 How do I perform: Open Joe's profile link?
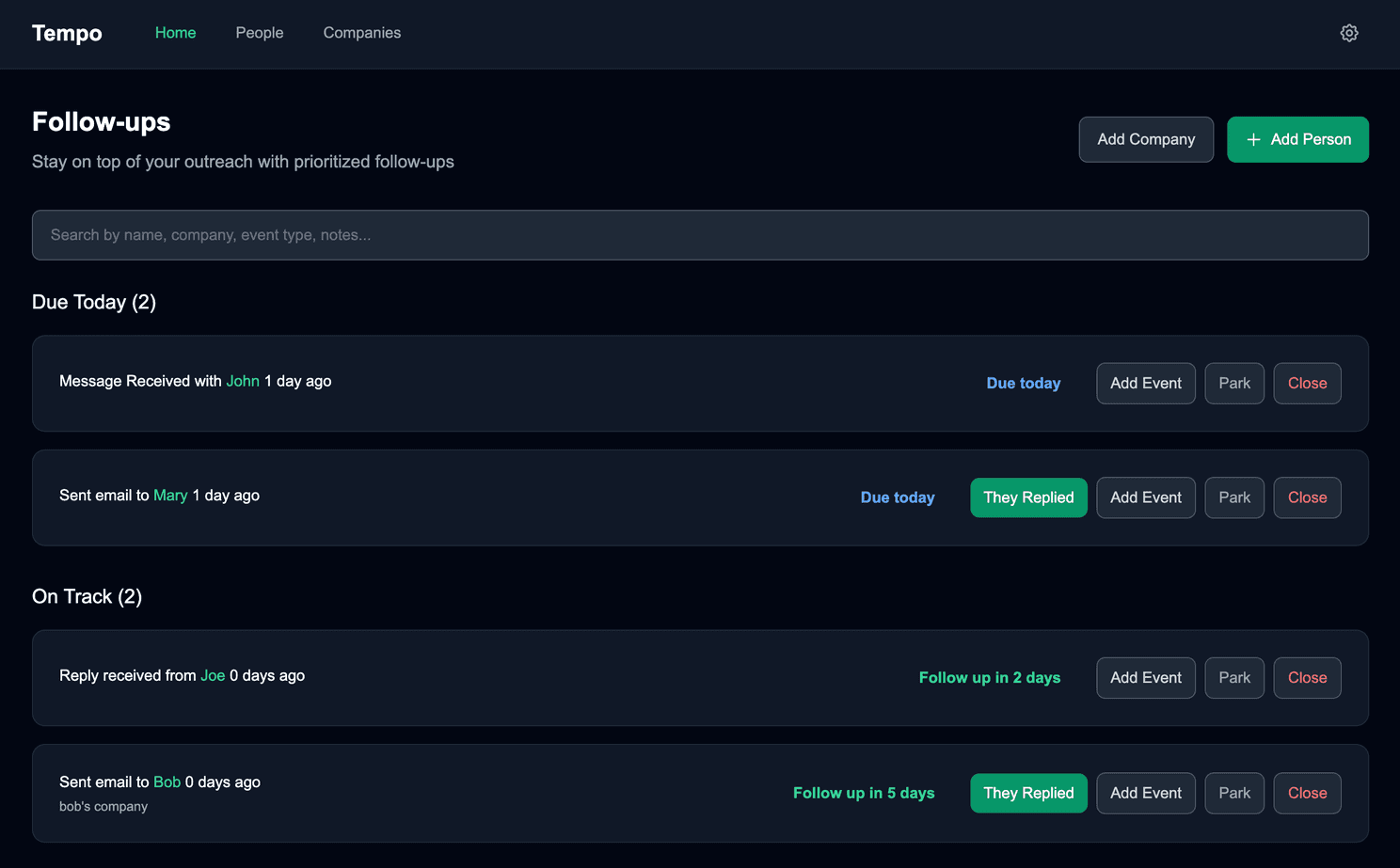tap(213, 675)
